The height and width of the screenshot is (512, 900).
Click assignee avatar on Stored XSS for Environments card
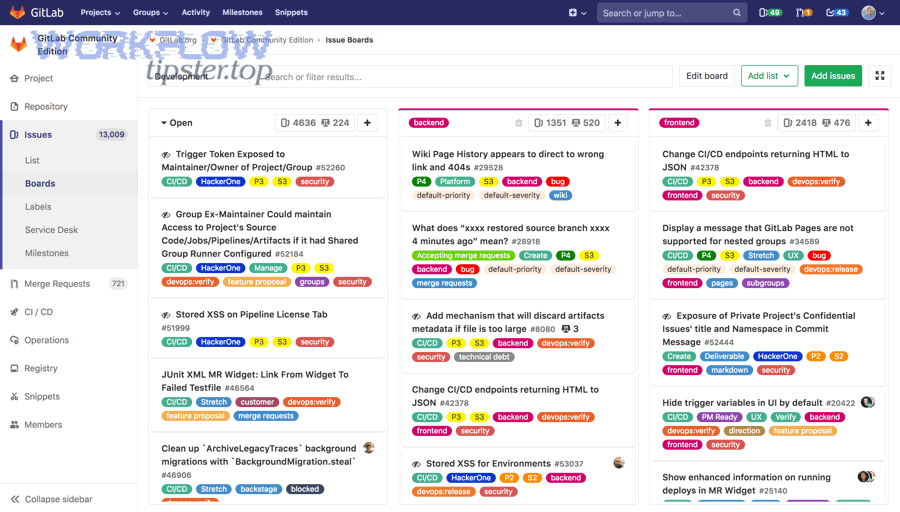pyautogui.click(x=619, y=463)
